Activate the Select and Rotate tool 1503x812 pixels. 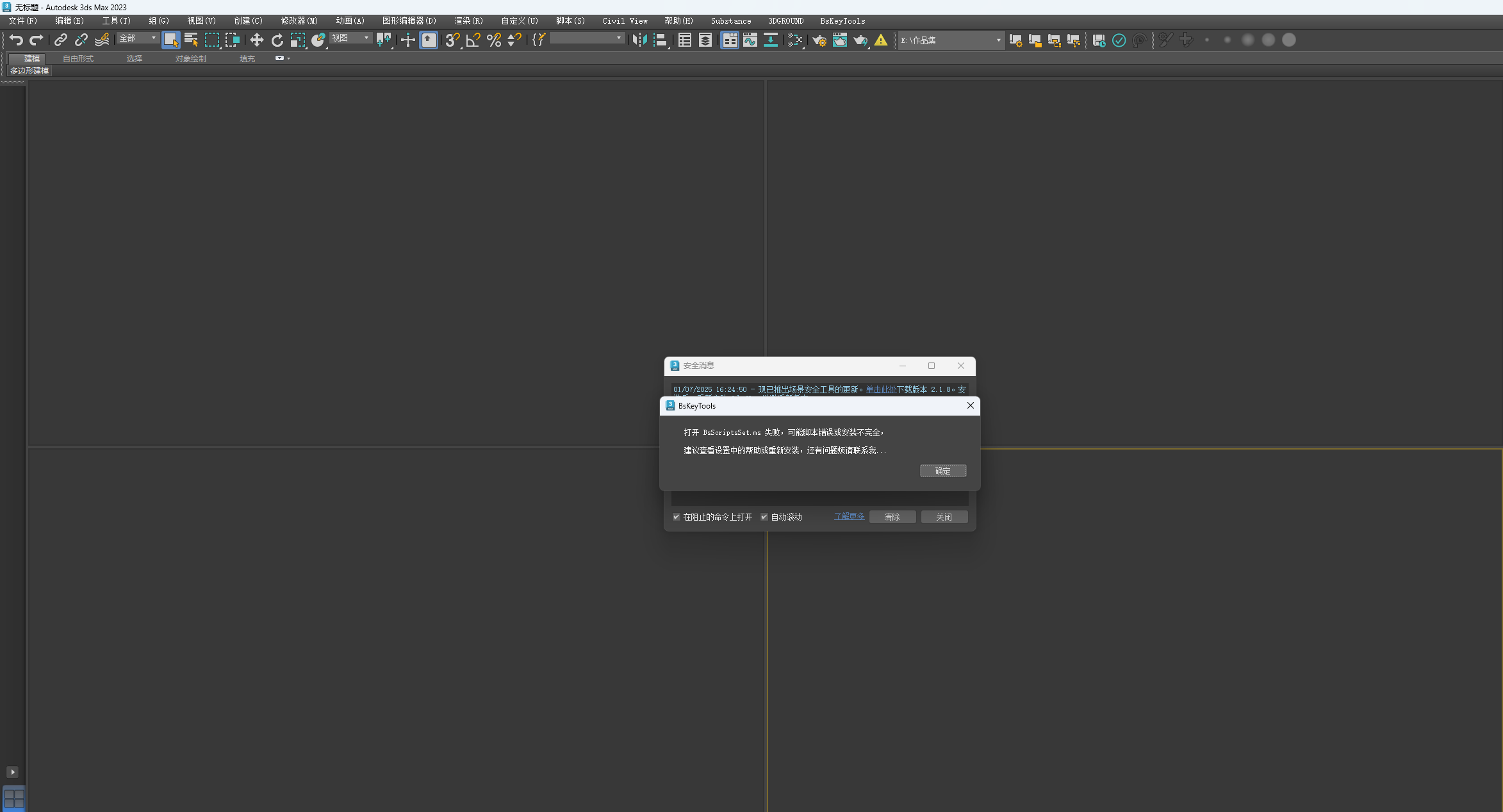pos(277,40)
